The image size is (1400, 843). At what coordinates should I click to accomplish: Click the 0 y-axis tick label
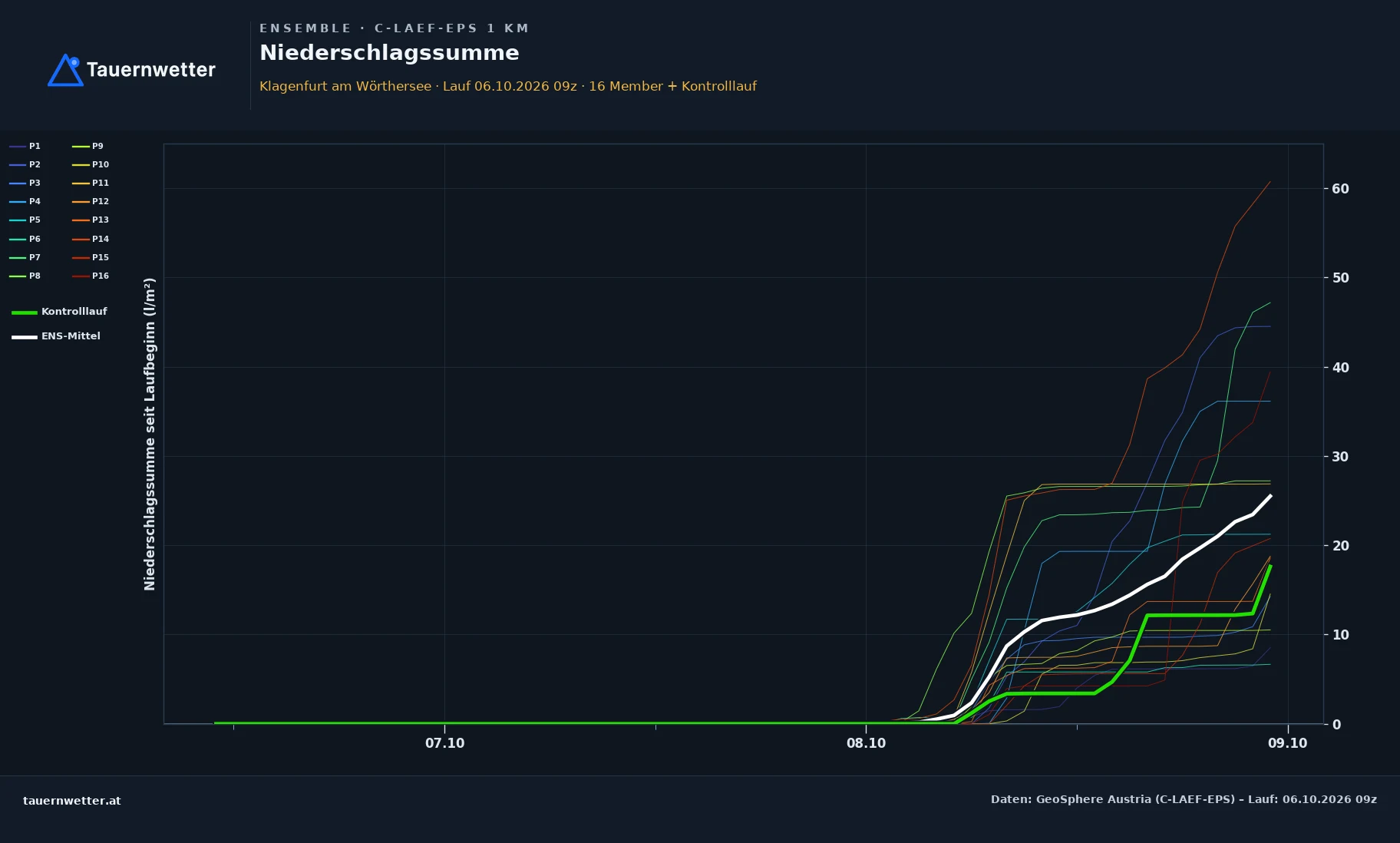(x=1336, y=725)
